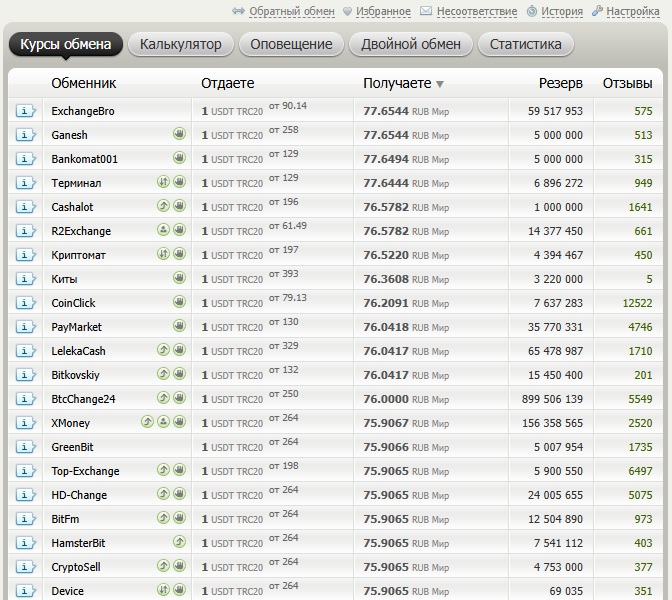Open the Настройка link

pyautogui.click(x=633, y=11)
